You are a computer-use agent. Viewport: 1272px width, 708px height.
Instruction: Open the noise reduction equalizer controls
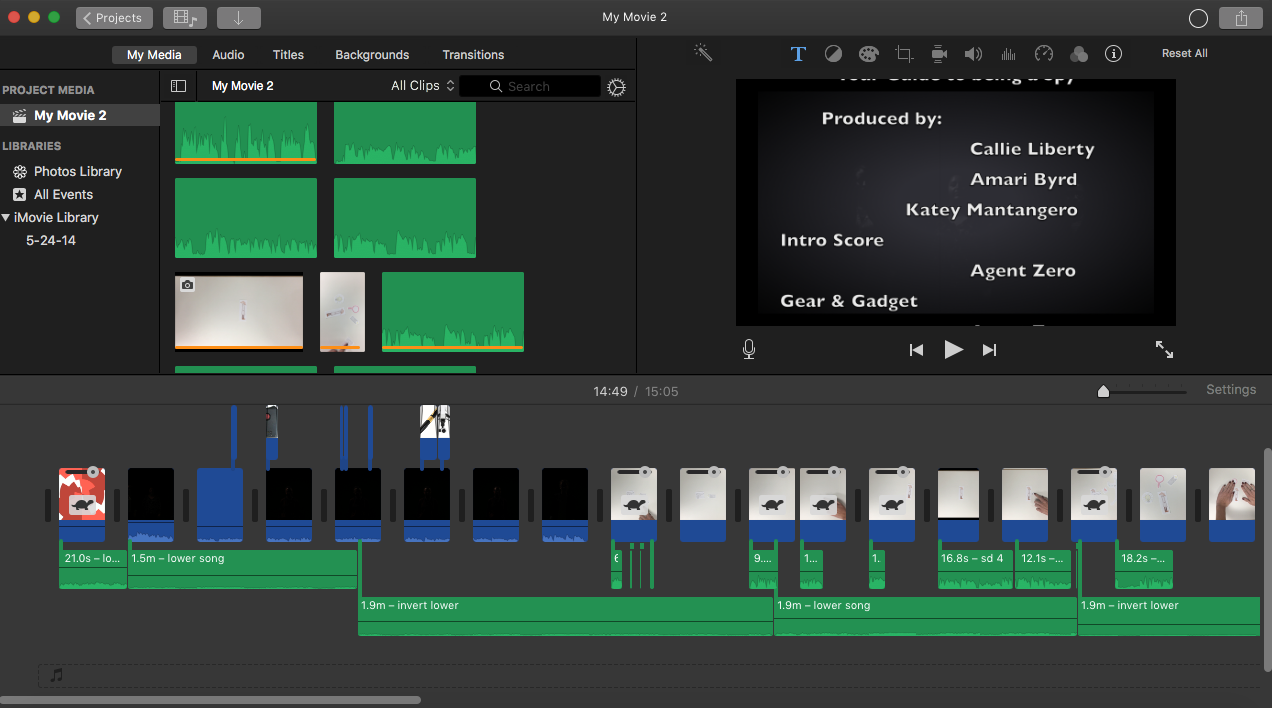(x=1008, y=53)
